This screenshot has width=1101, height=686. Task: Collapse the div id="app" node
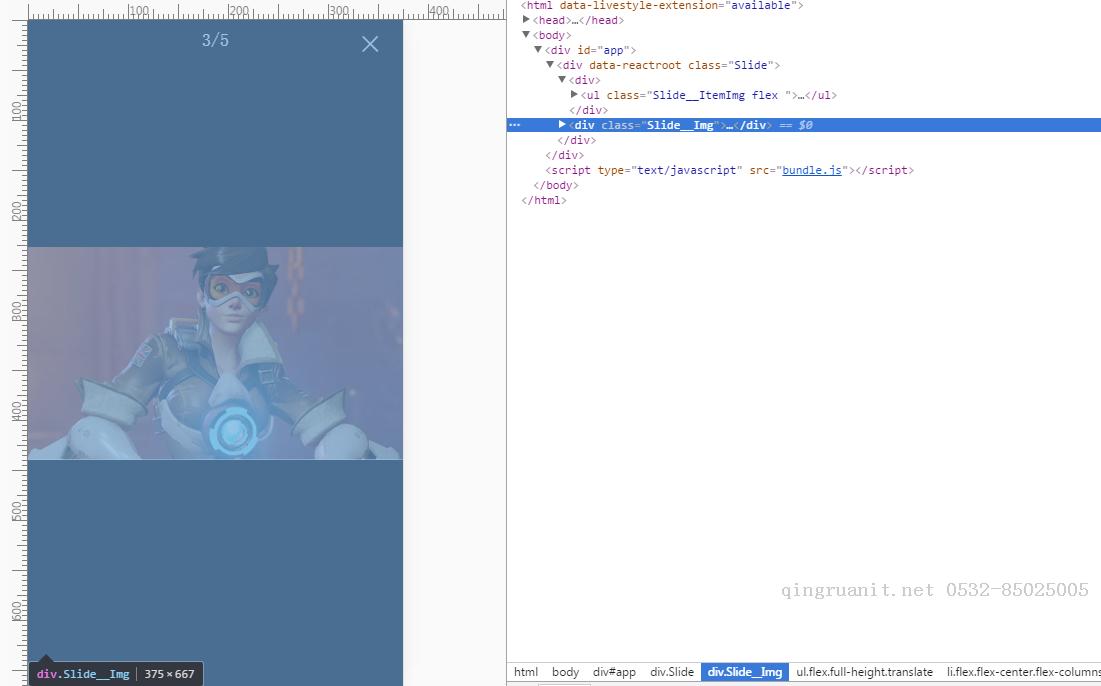pos(538,50)
